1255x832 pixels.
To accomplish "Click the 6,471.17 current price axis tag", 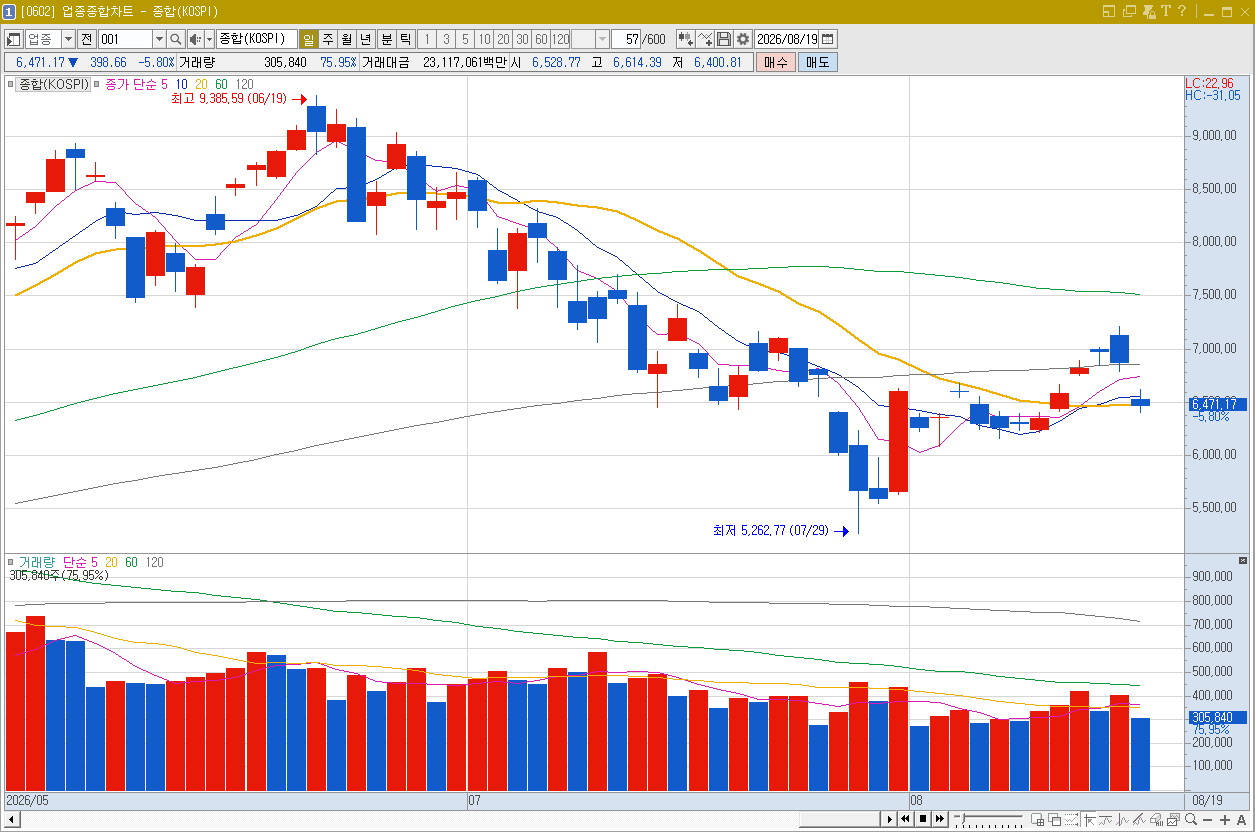I will tap(1218, 404).
